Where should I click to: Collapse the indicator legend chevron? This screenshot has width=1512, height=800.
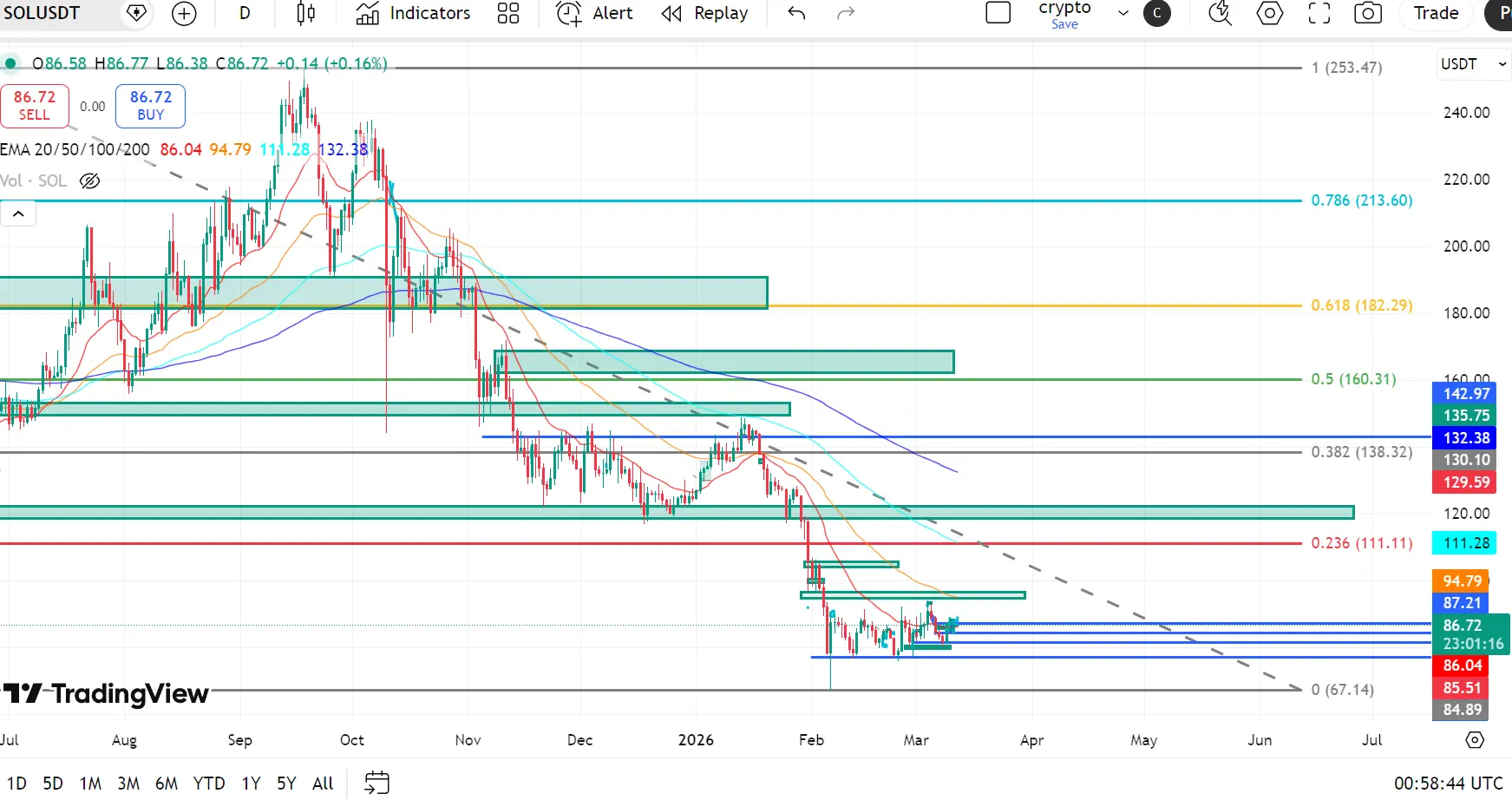pyautogui.click(x=18, y=213)
